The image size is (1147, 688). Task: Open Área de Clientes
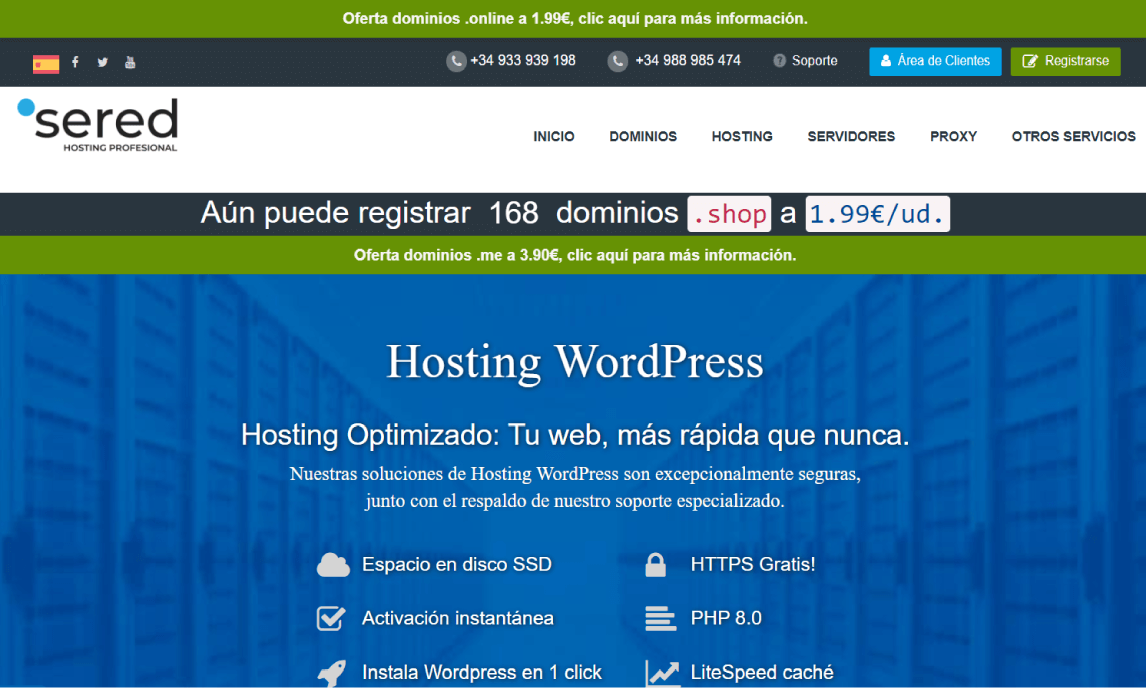tap(934, 61)
